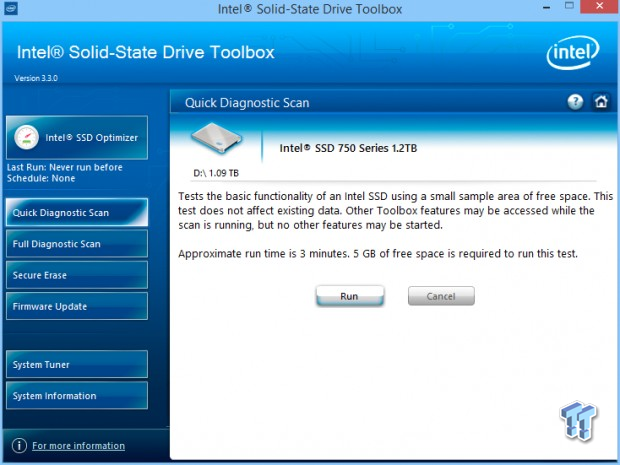Click the info icon beside For more information

pyautogui.click(x=19, y=445)
